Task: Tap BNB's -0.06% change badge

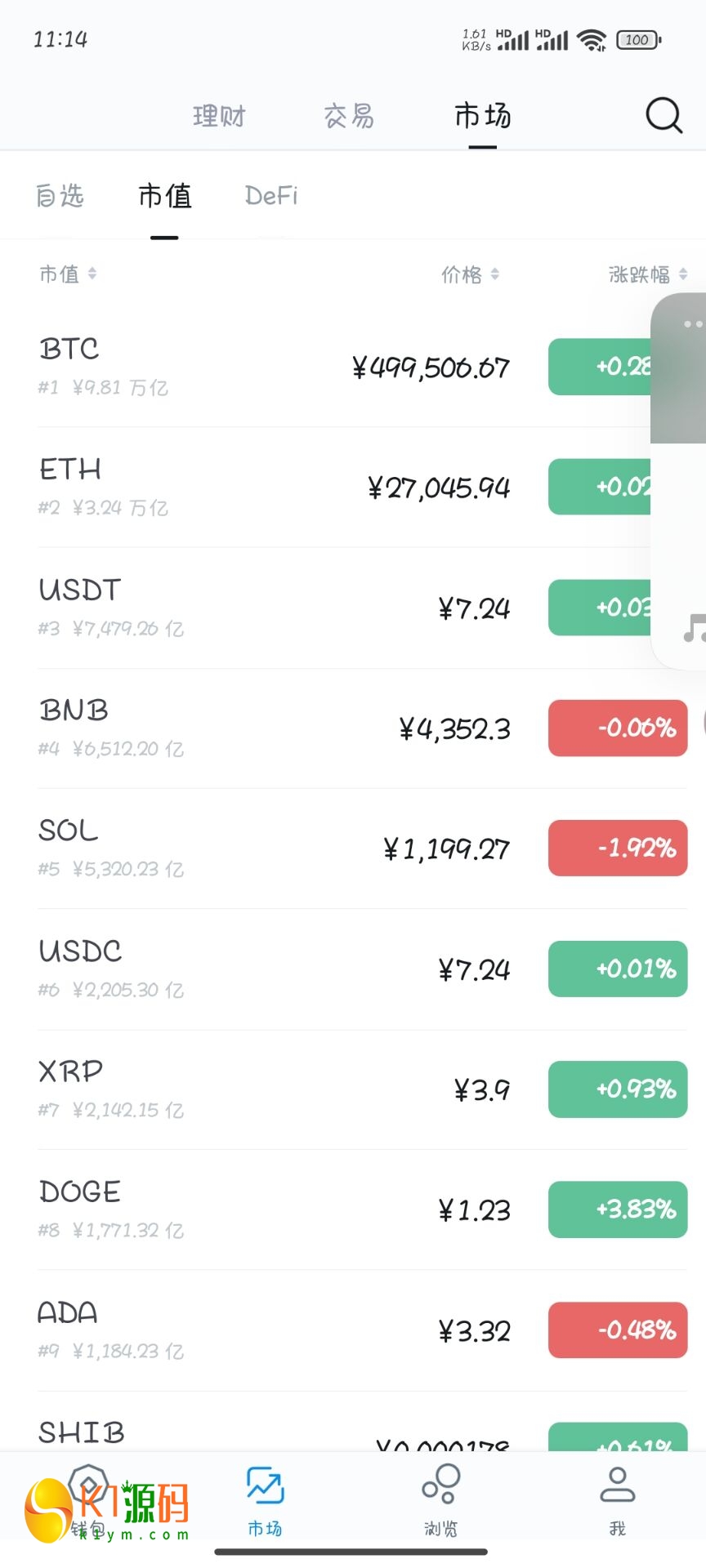Action: [618, 728]
